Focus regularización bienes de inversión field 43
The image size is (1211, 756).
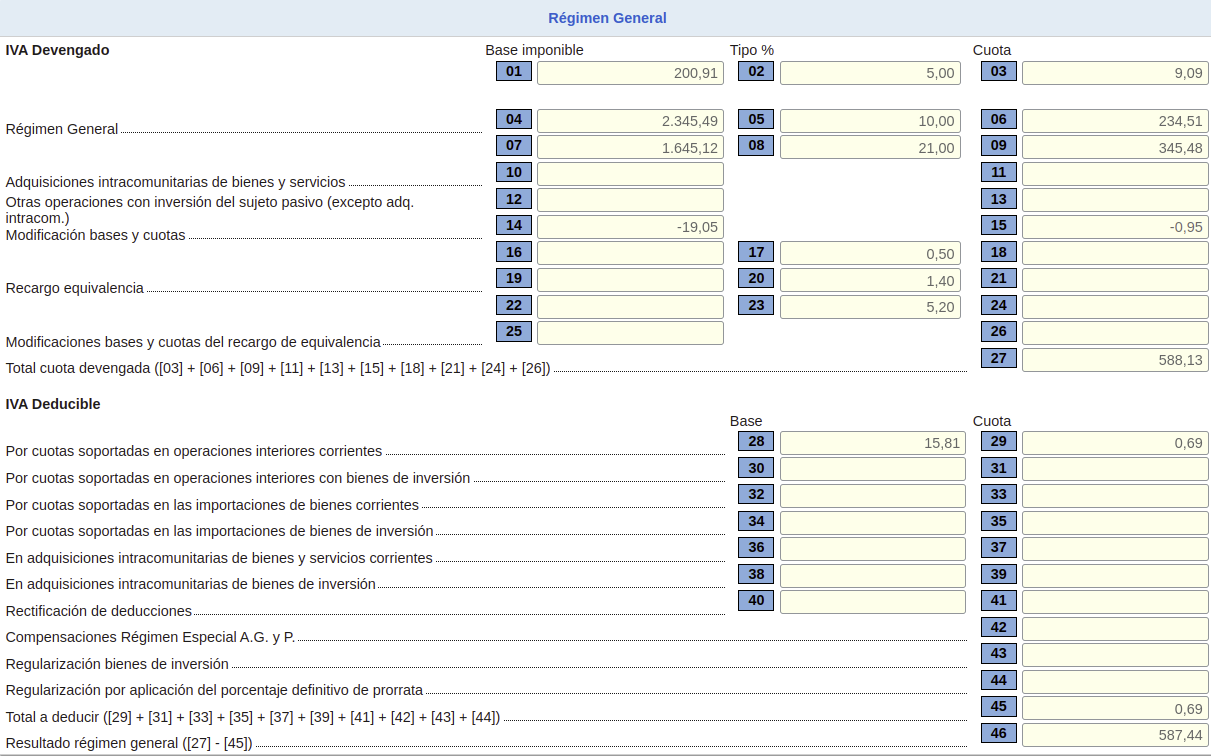[1115, 655]
